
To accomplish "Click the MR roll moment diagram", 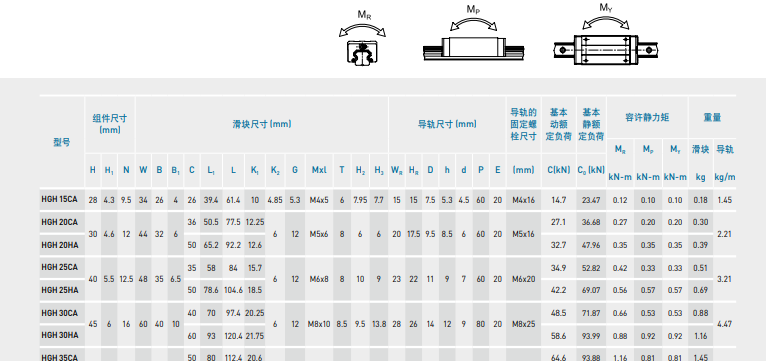I will [x=362, y=37].
